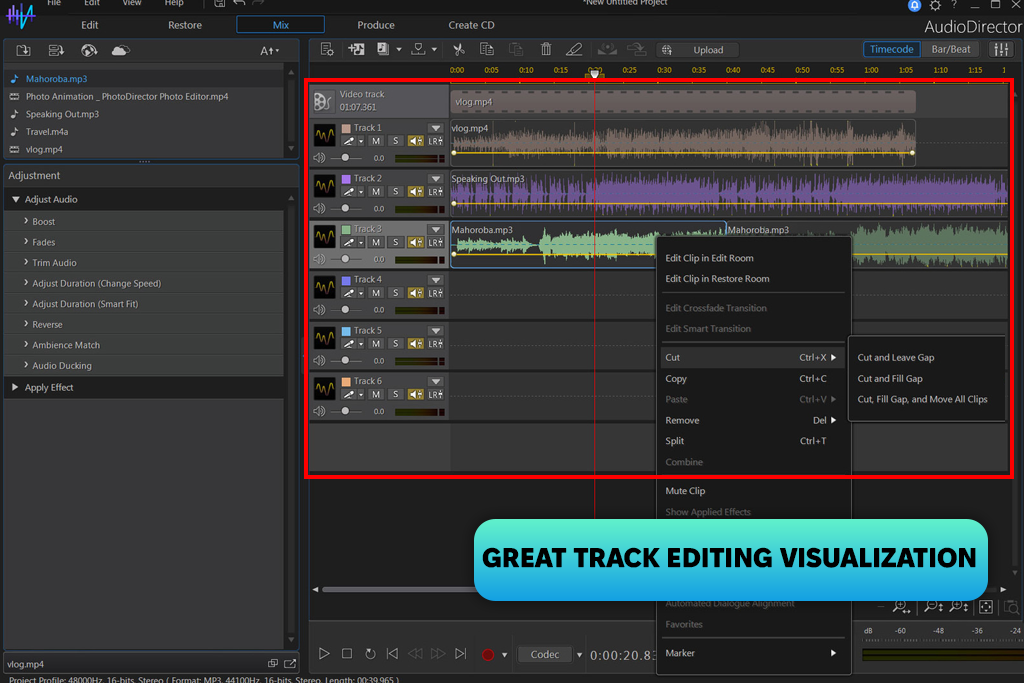The width and height of the screenshot is (1024, 683).
Task: Expand the Boost adjustment
Action: [26, 221]
